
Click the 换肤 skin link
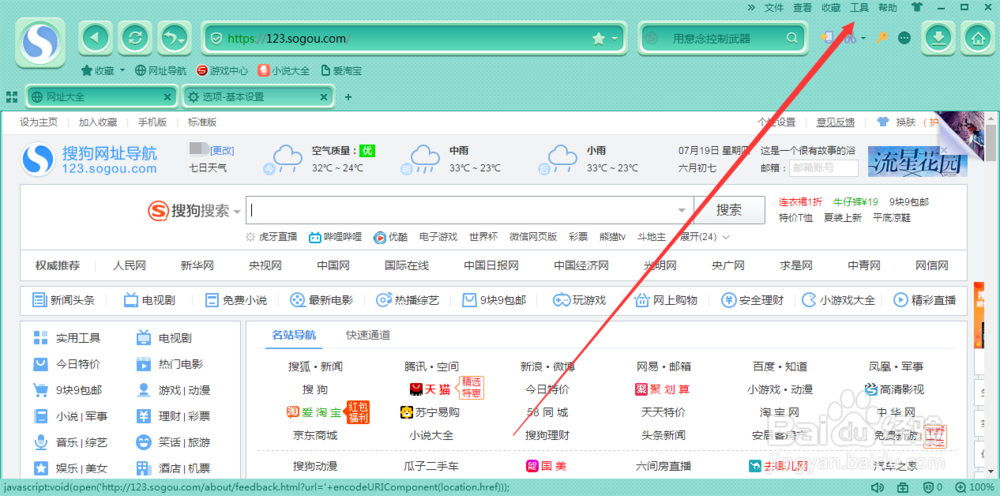coord(896,122)
